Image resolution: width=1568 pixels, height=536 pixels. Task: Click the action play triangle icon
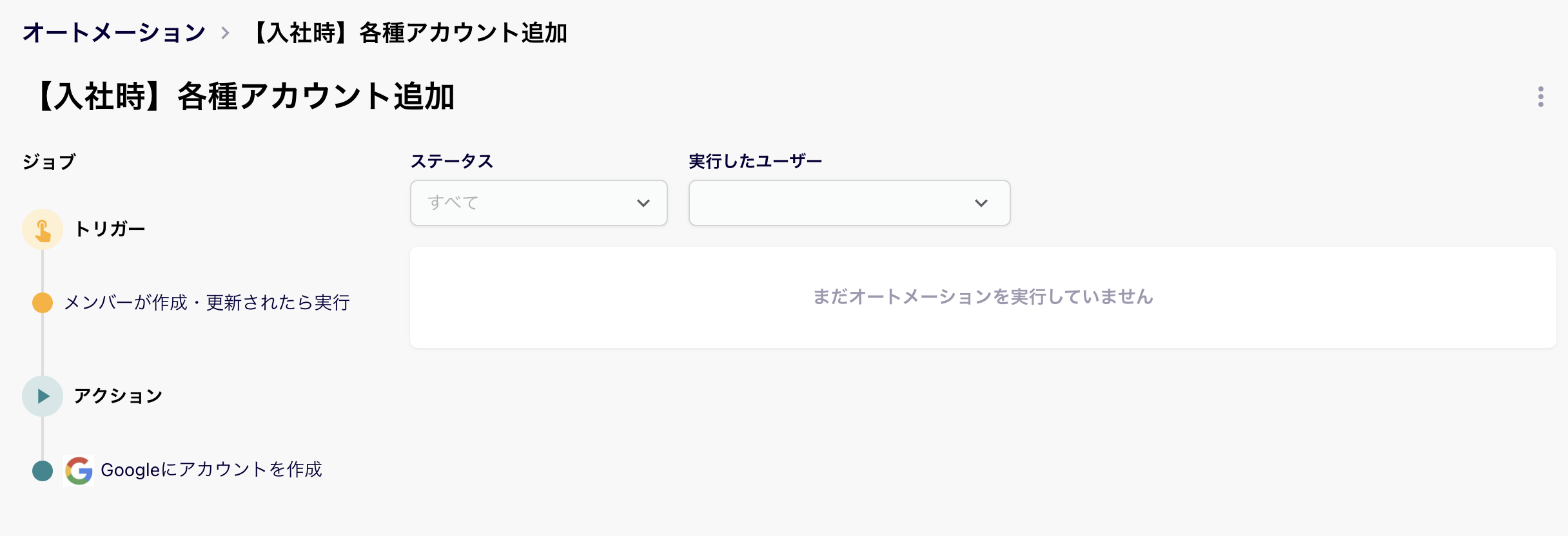click(43, 396)
